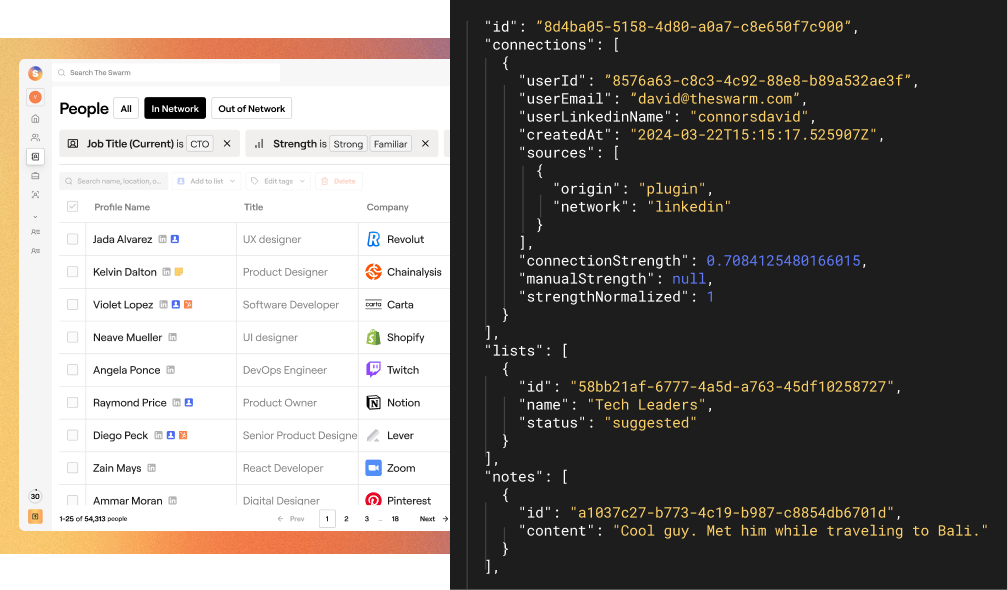The width and height of the screenshot is (1008, 590).
Task: Open the orange V user avatar
Action: 35,97
